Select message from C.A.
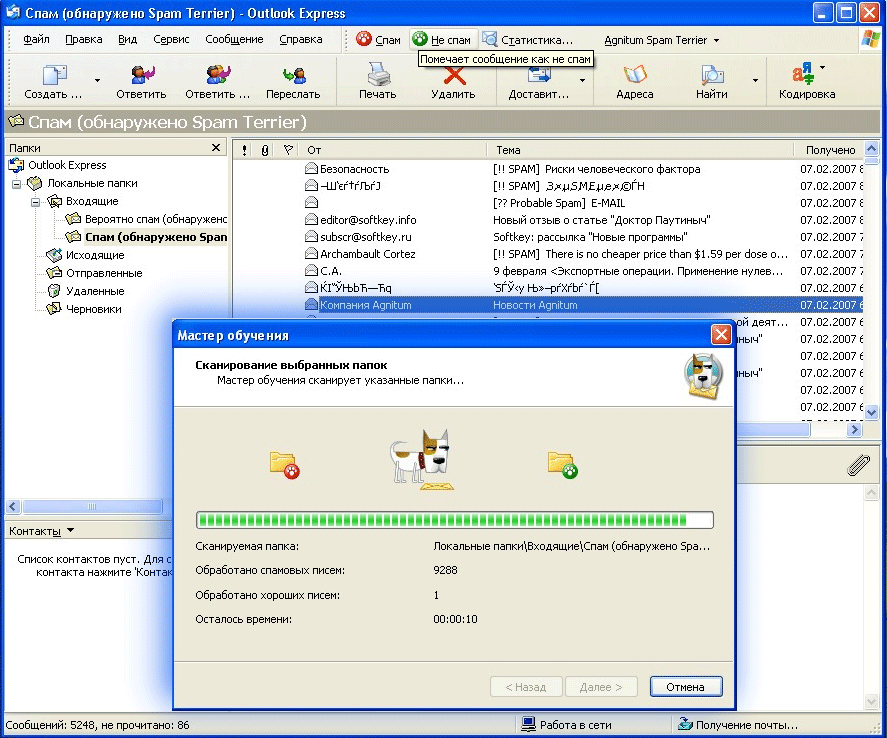Image resolution: width=887 pixels, height=738 pixels. (x=546, y=271)
